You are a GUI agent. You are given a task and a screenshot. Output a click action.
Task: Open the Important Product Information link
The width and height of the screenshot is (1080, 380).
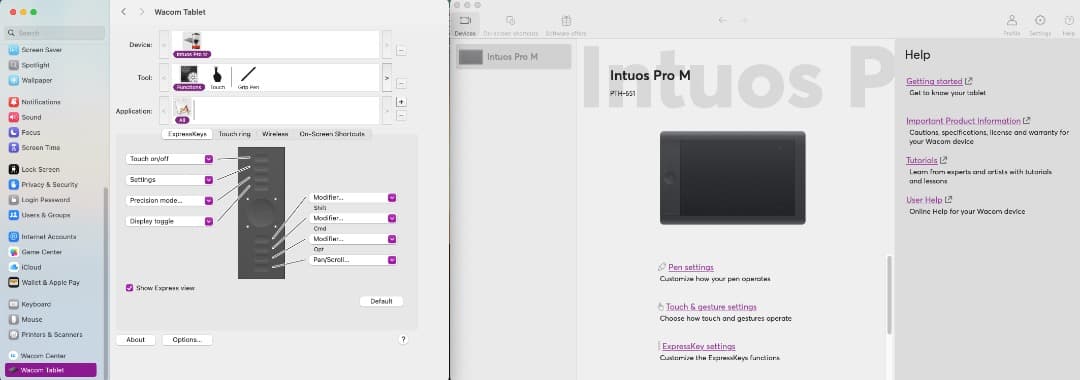click(963, 120)
